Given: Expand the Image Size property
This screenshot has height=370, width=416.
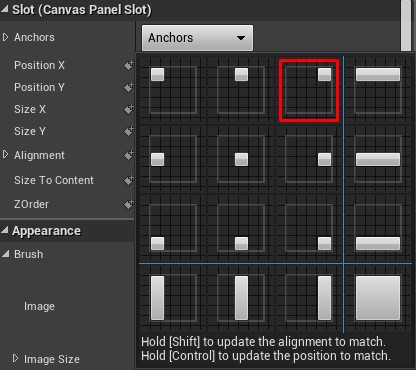Looking at the screenshot, I should click(15, 358).
